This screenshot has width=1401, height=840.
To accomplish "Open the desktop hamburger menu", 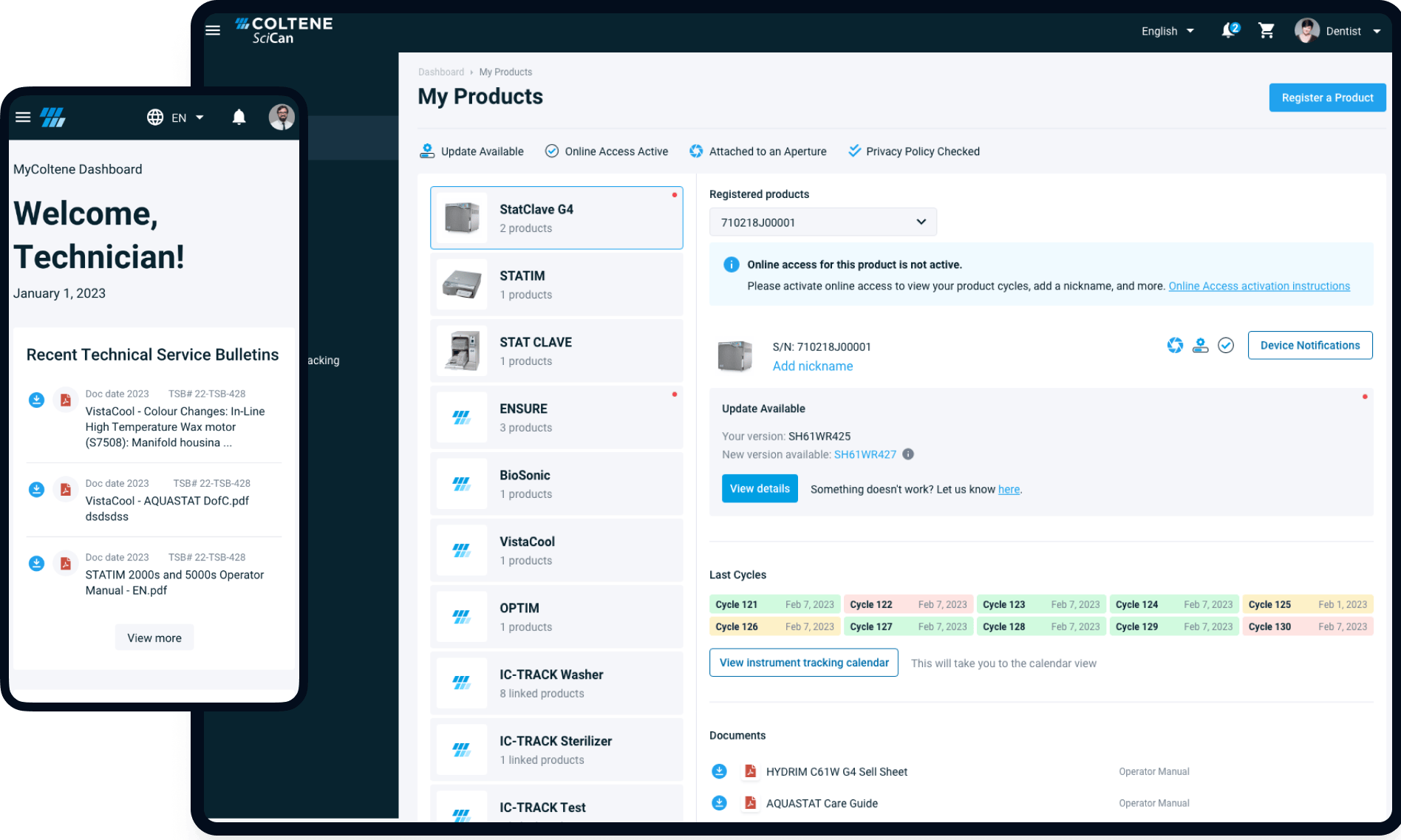I will 213,30.
